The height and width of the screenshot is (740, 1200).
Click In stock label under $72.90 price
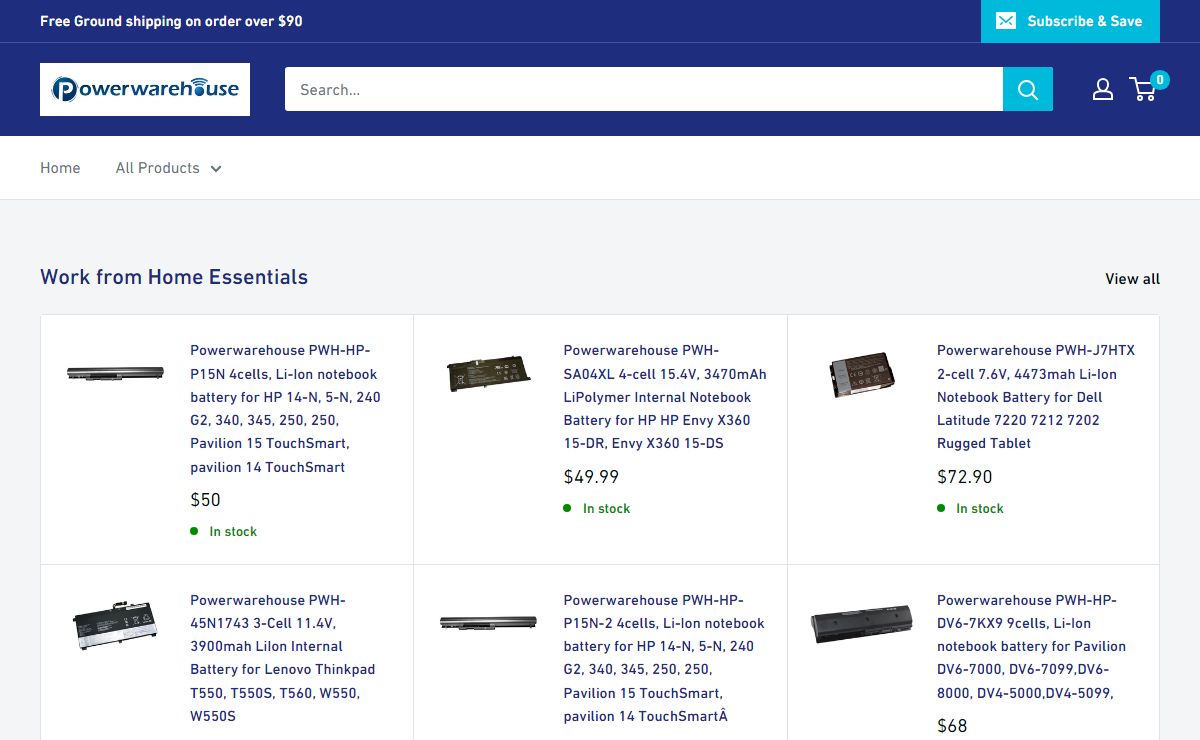(x=979, y=509)
